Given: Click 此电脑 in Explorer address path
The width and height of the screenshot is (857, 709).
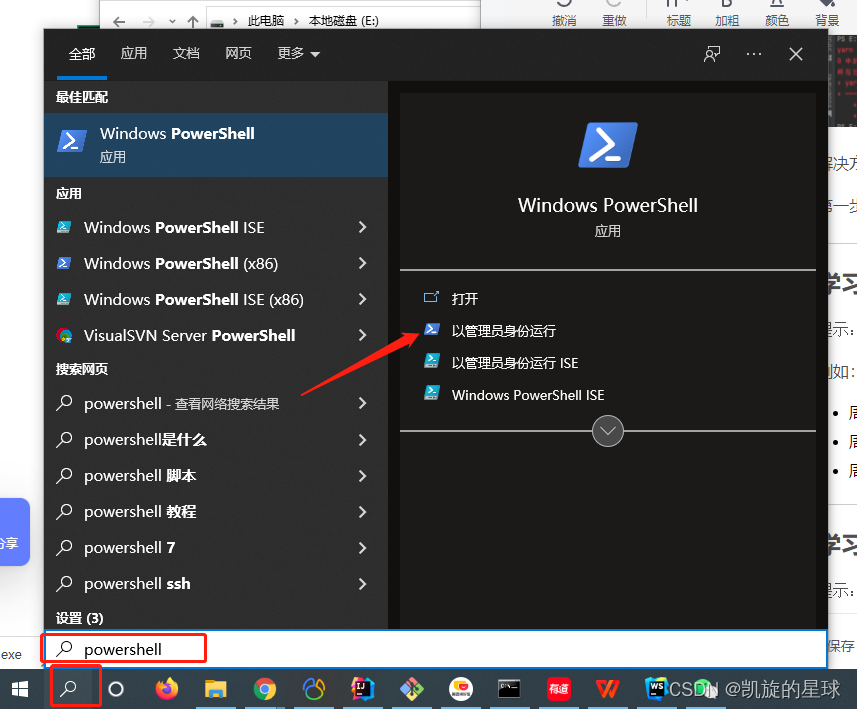Looking at the screenshot, I should (266, 21).
